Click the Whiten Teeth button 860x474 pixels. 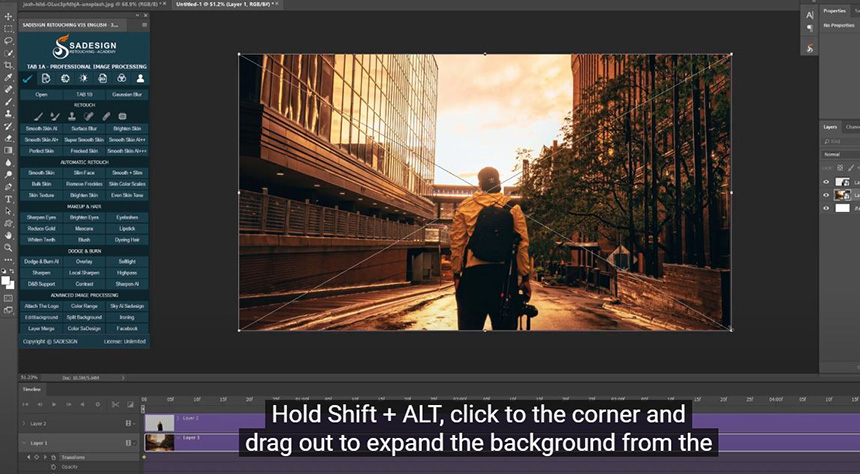41,240
